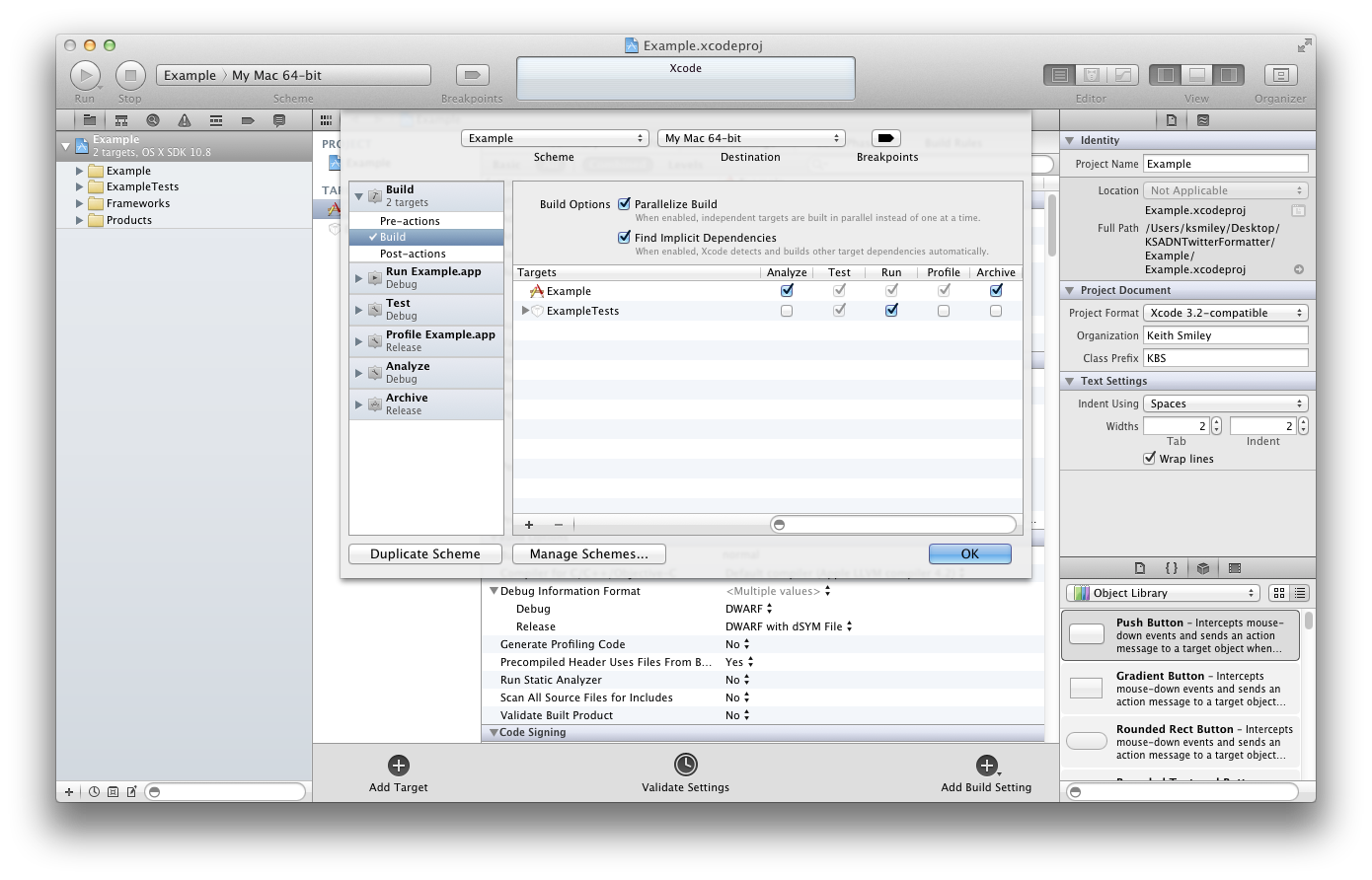Open the Debug navigator icon
This screenshot has width=1372, height=880.
tap(216, 120)
